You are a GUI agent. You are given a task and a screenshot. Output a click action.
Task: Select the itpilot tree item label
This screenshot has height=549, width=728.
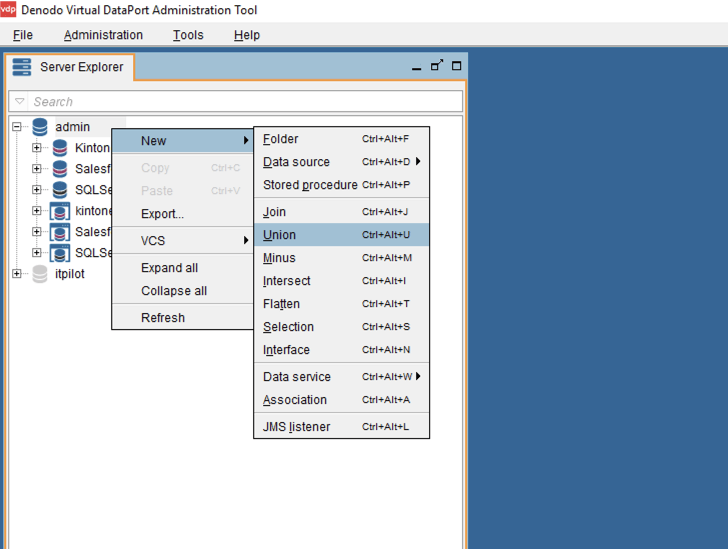click(x=70, y=274)
